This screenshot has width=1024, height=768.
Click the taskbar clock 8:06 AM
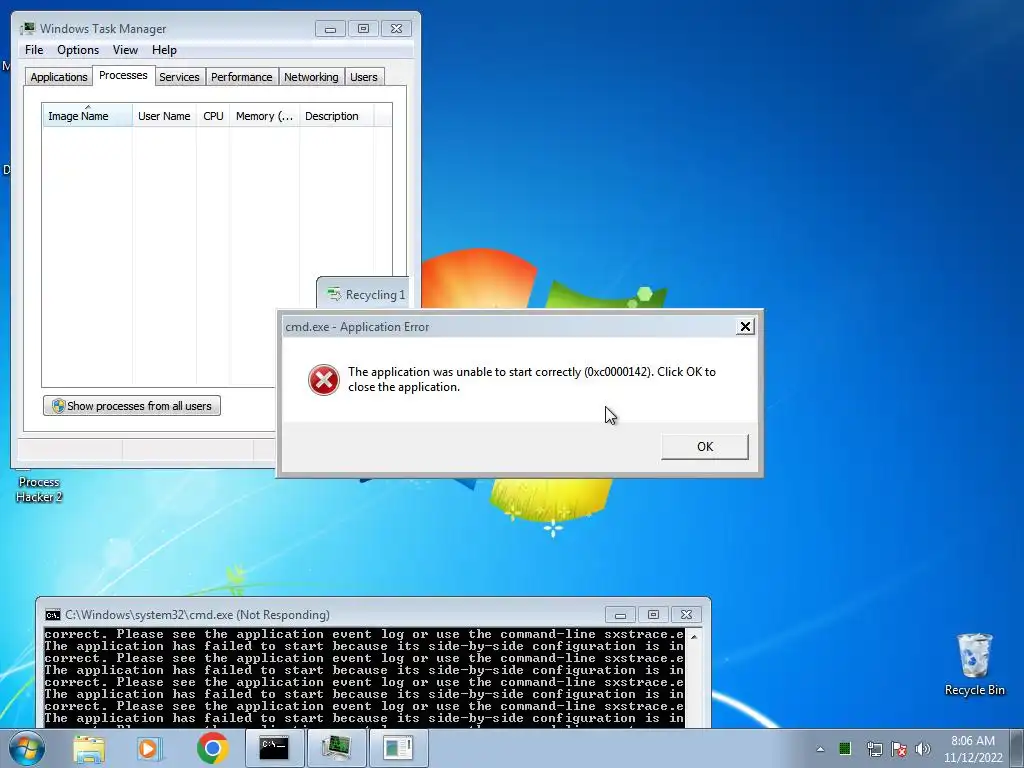972,749
